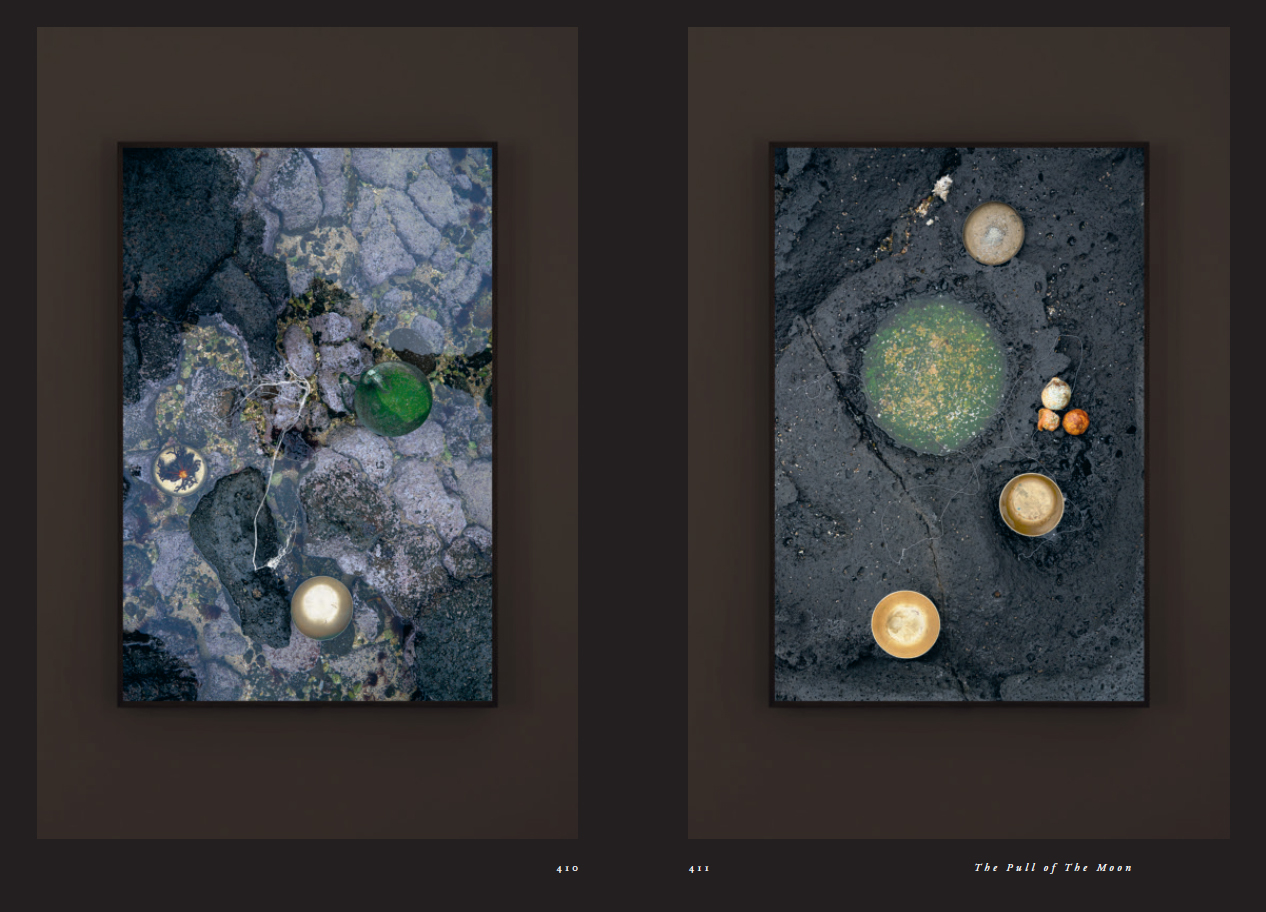Image resolution: width=1266 pixels, height=912 pixels.
Task: Click page number 410
Action: (567, 868)
